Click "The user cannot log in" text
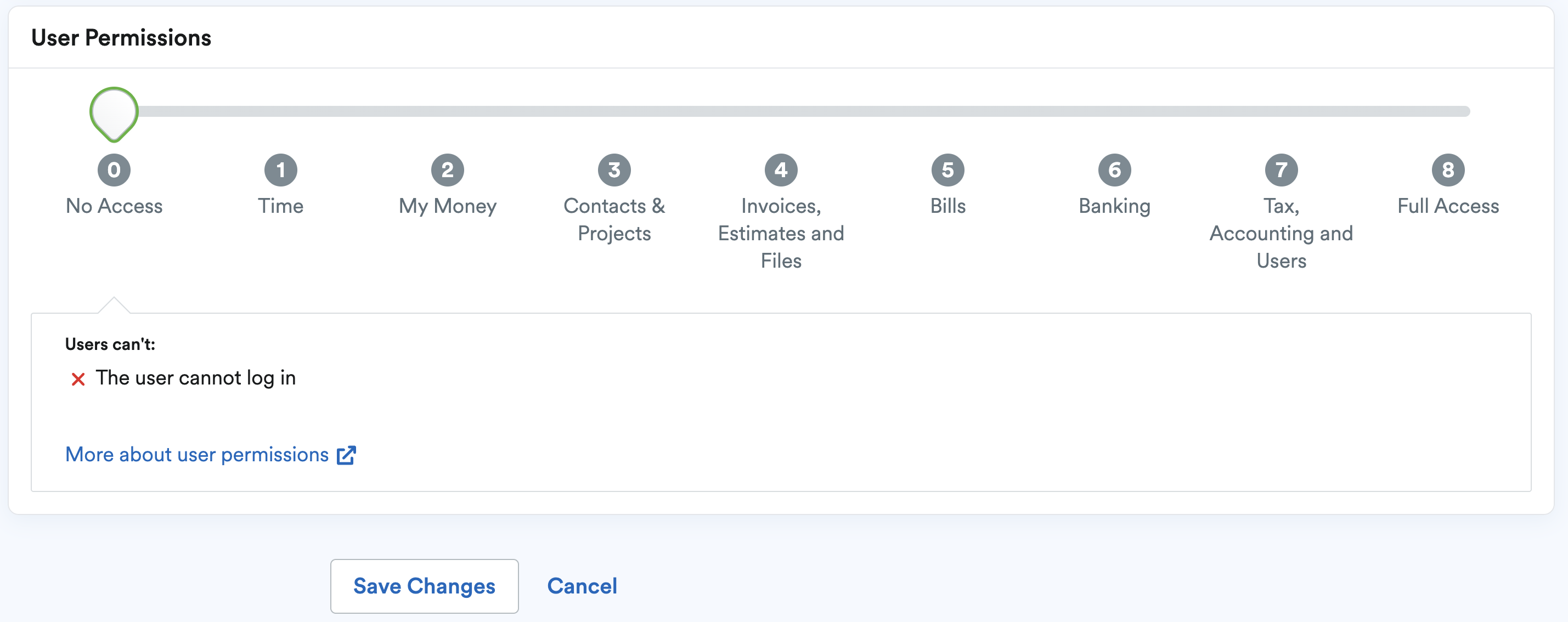 tap(195, 378)
